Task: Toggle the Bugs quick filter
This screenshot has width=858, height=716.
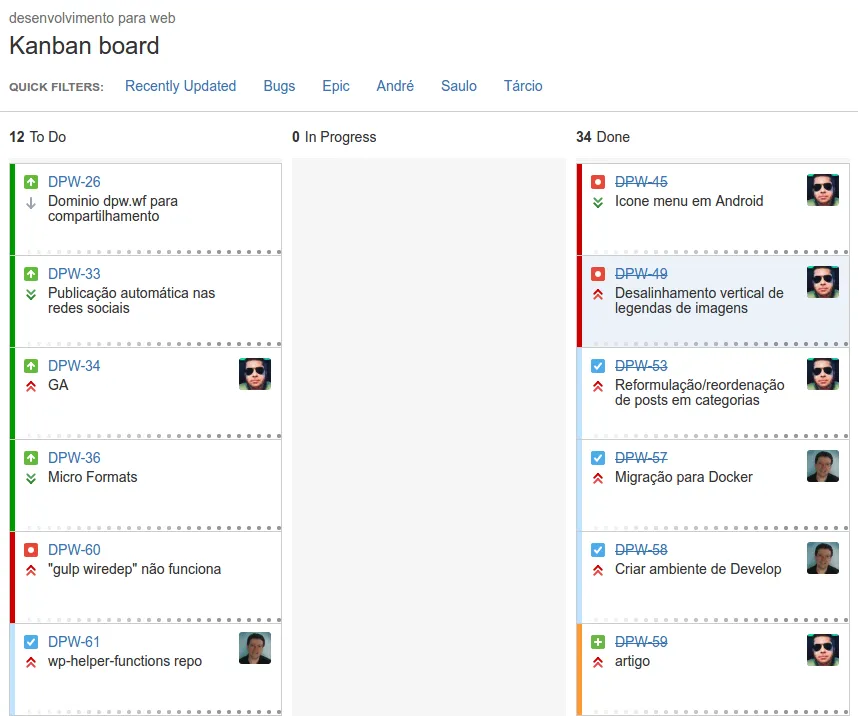Action: pyautogui.click(x=279, y=86)
